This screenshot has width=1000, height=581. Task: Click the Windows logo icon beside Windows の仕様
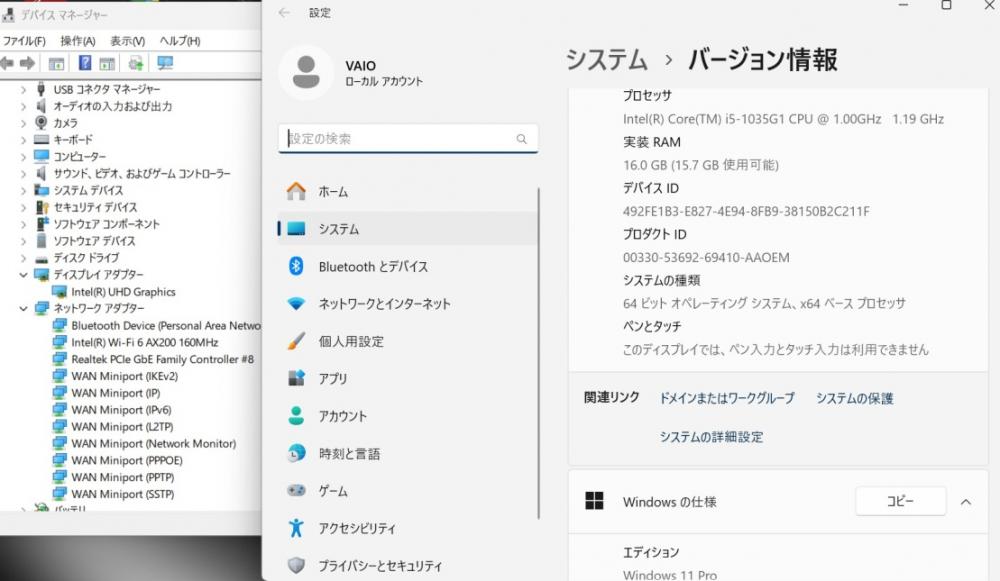coord(594,501)
